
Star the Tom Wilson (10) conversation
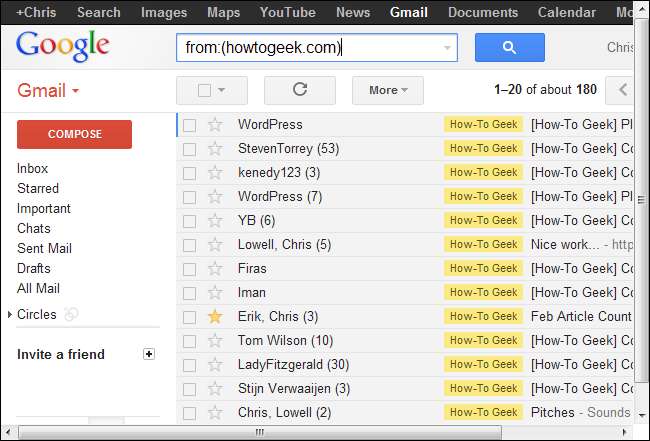click(x=215, y=341)
